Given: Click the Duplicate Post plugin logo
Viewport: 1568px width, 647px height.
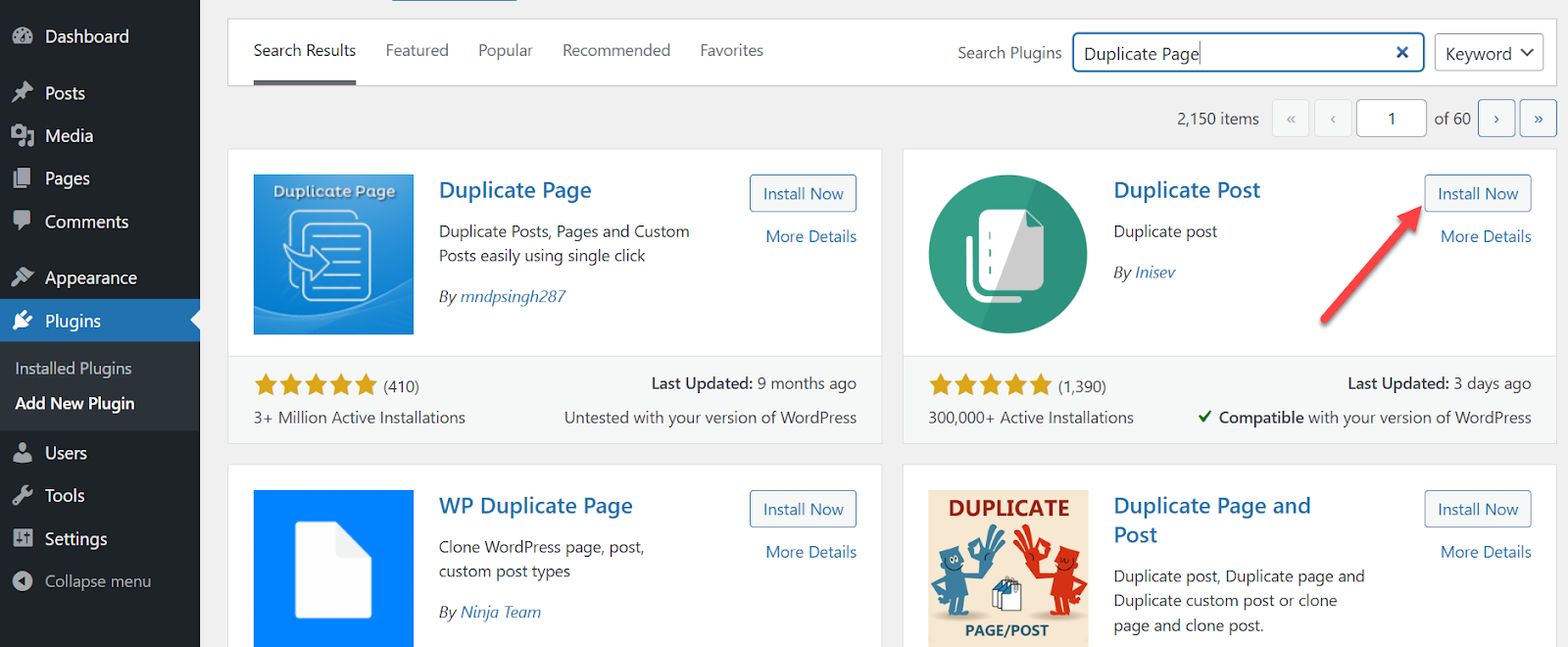Looking at the screenshot, I should click(1007, 255).
